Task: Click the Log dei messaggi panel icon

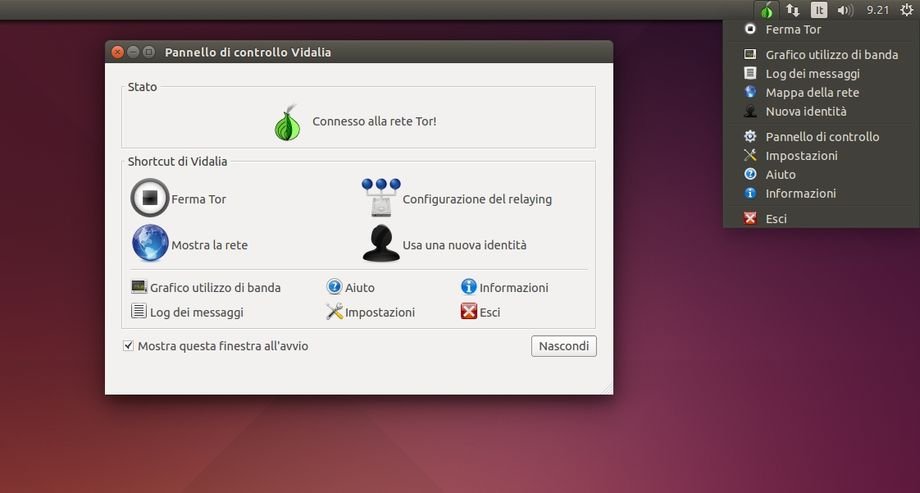Action: (139, 312)
